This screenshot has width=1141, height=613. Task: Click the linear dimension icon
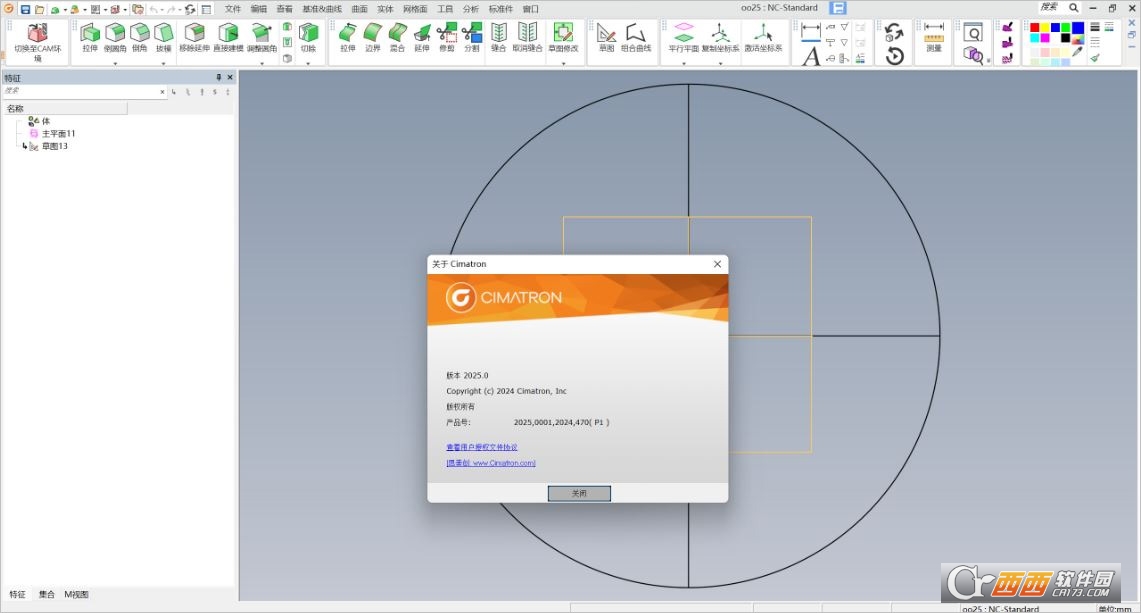(811, 30)
